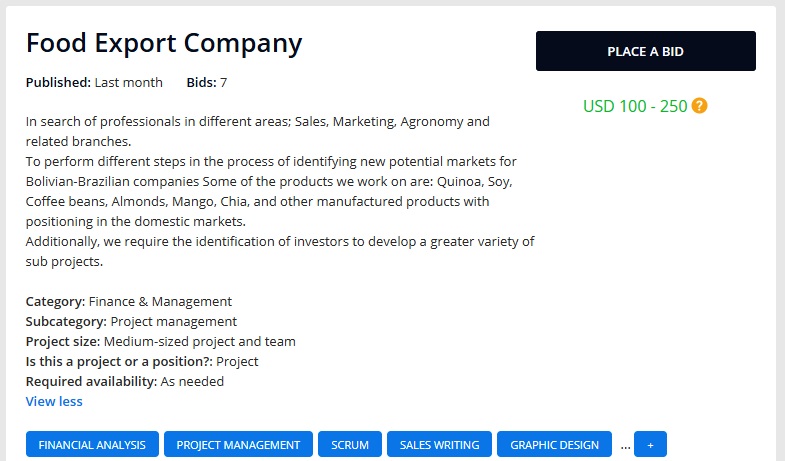Collapse details with the View less link

(54, 402)
